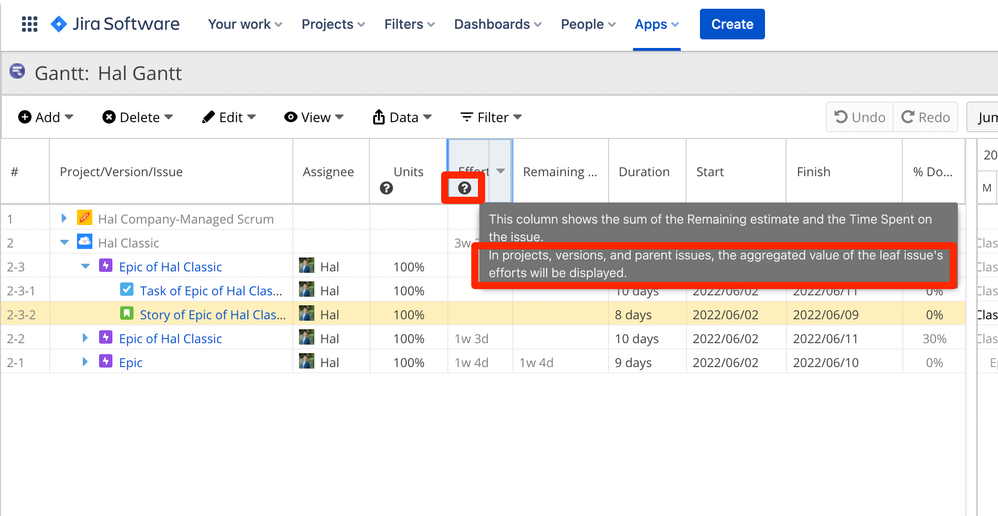Viewport: 998px width, 516px height.
Task: Select the 8 days duration cell
Action: (647, 314)
